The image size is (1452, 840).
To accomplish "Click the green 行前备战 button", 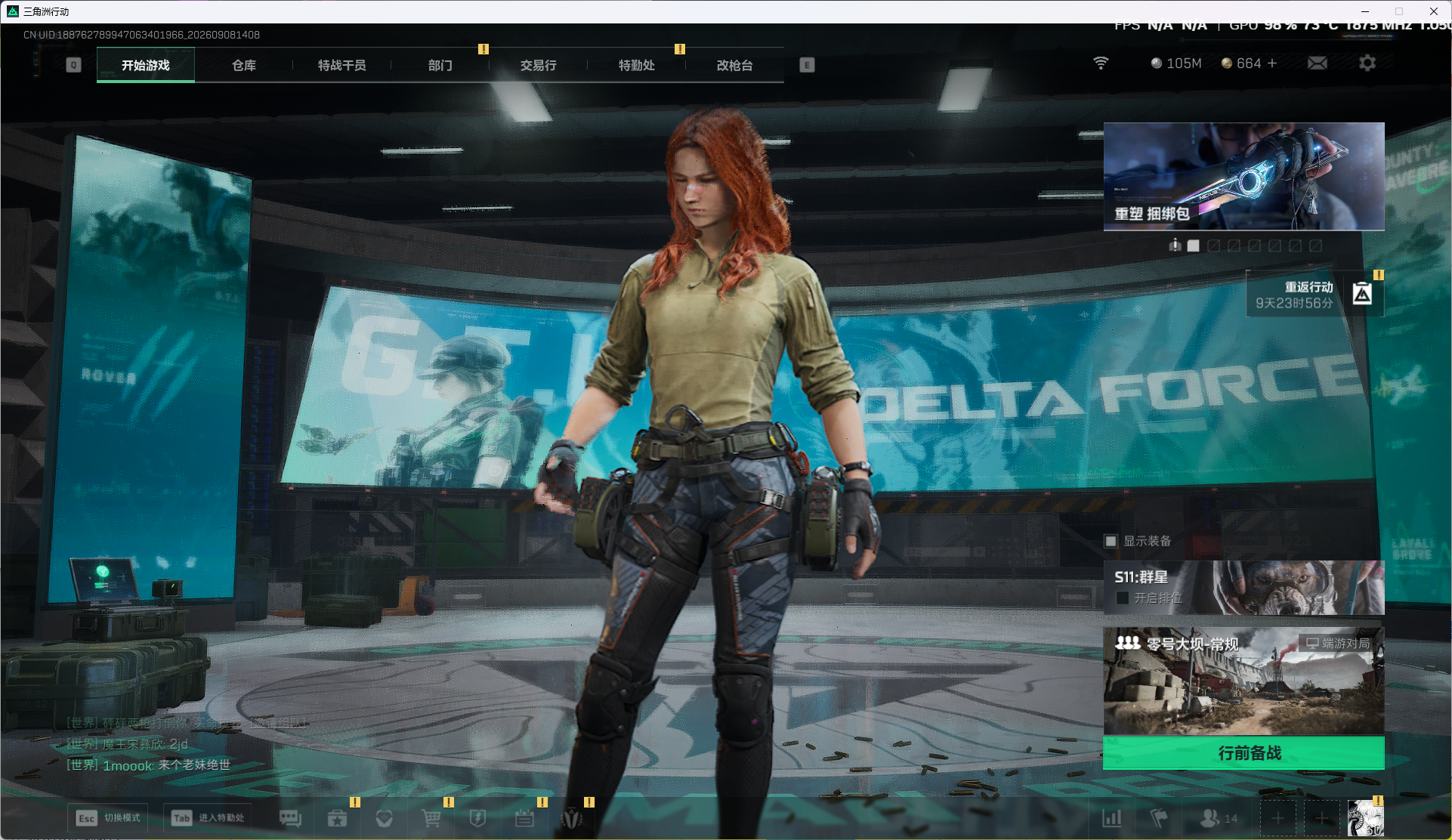I will coord(1243,753).
